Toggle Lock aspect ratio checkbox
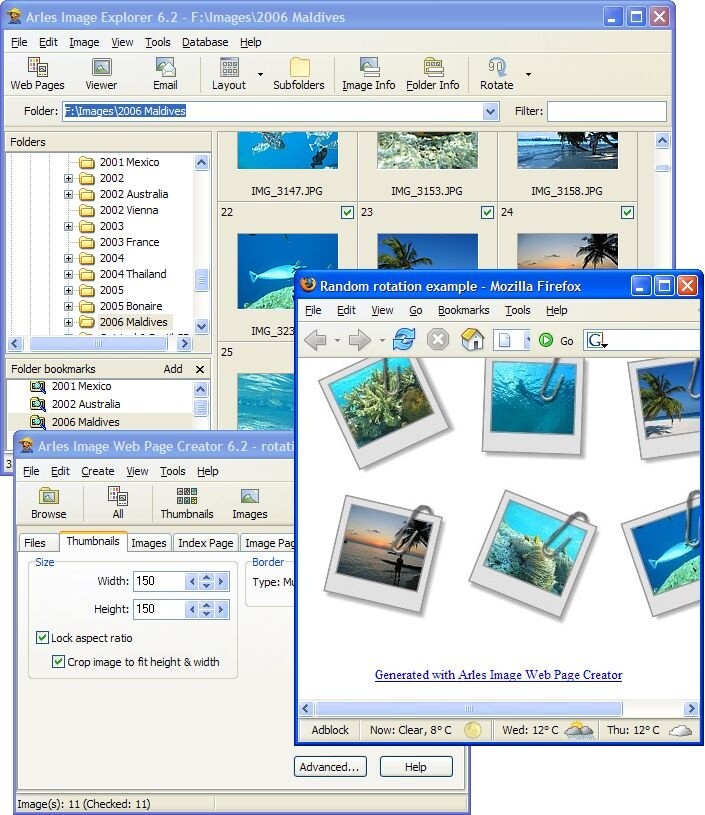 tap(42, 637)
